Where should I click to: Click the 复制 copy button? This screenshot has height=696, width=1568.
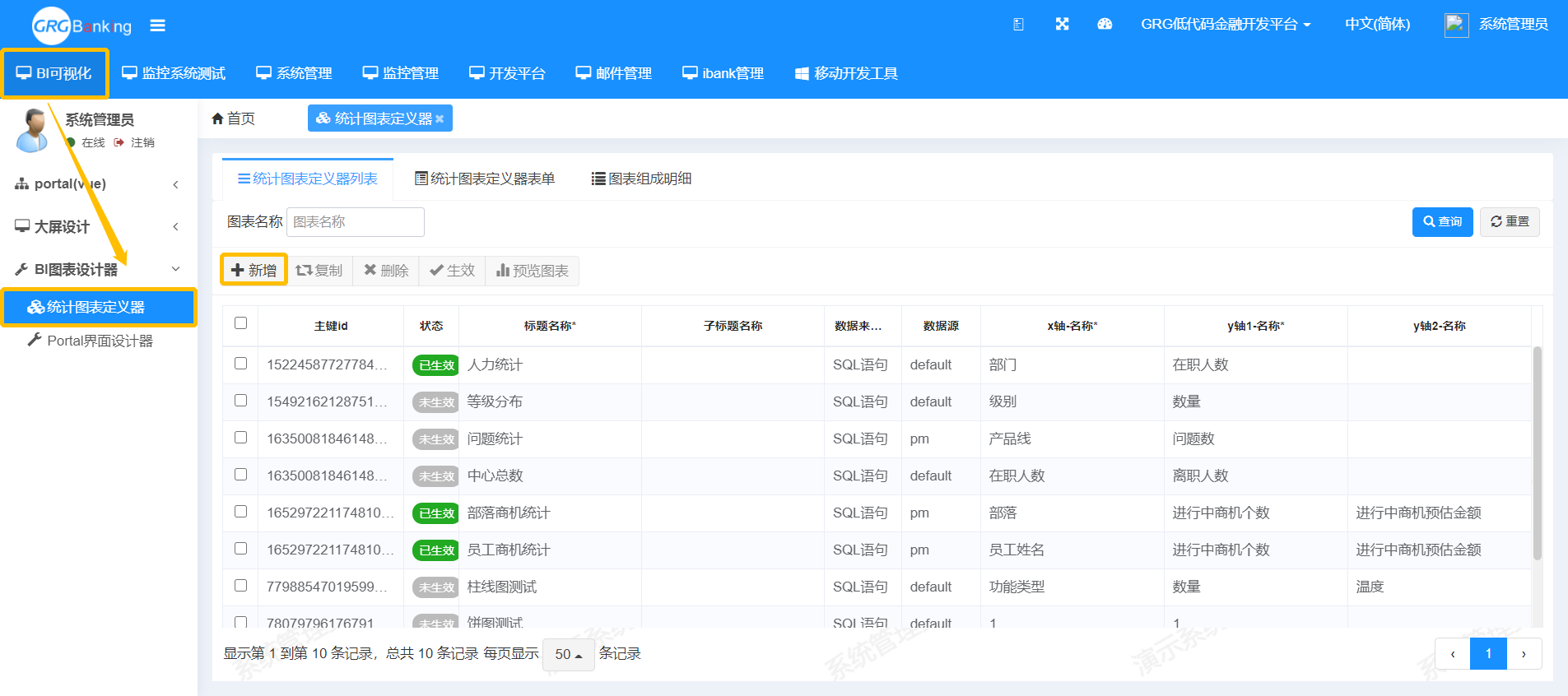[x=319, y=271]
